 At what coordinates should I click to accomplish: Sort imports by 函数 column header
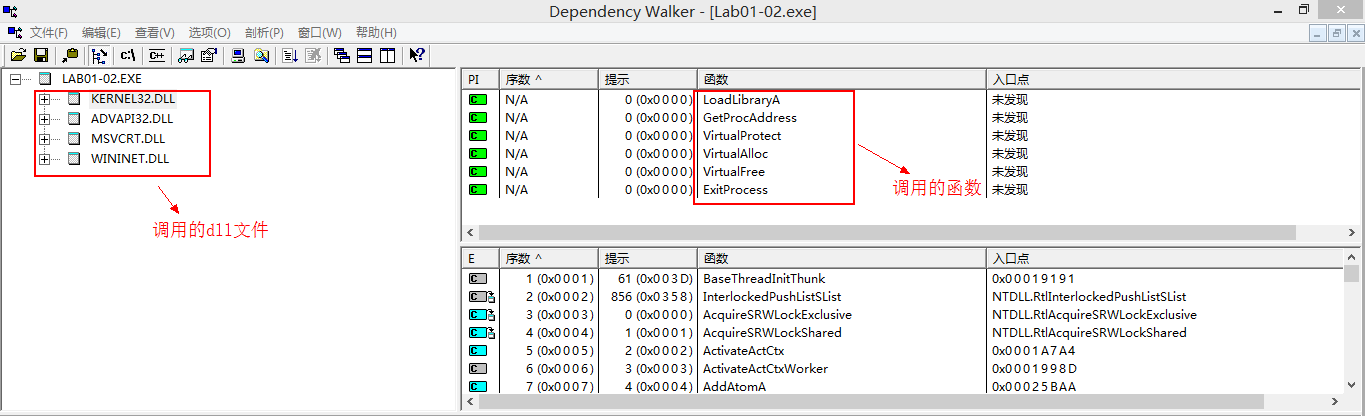point(840,79)
